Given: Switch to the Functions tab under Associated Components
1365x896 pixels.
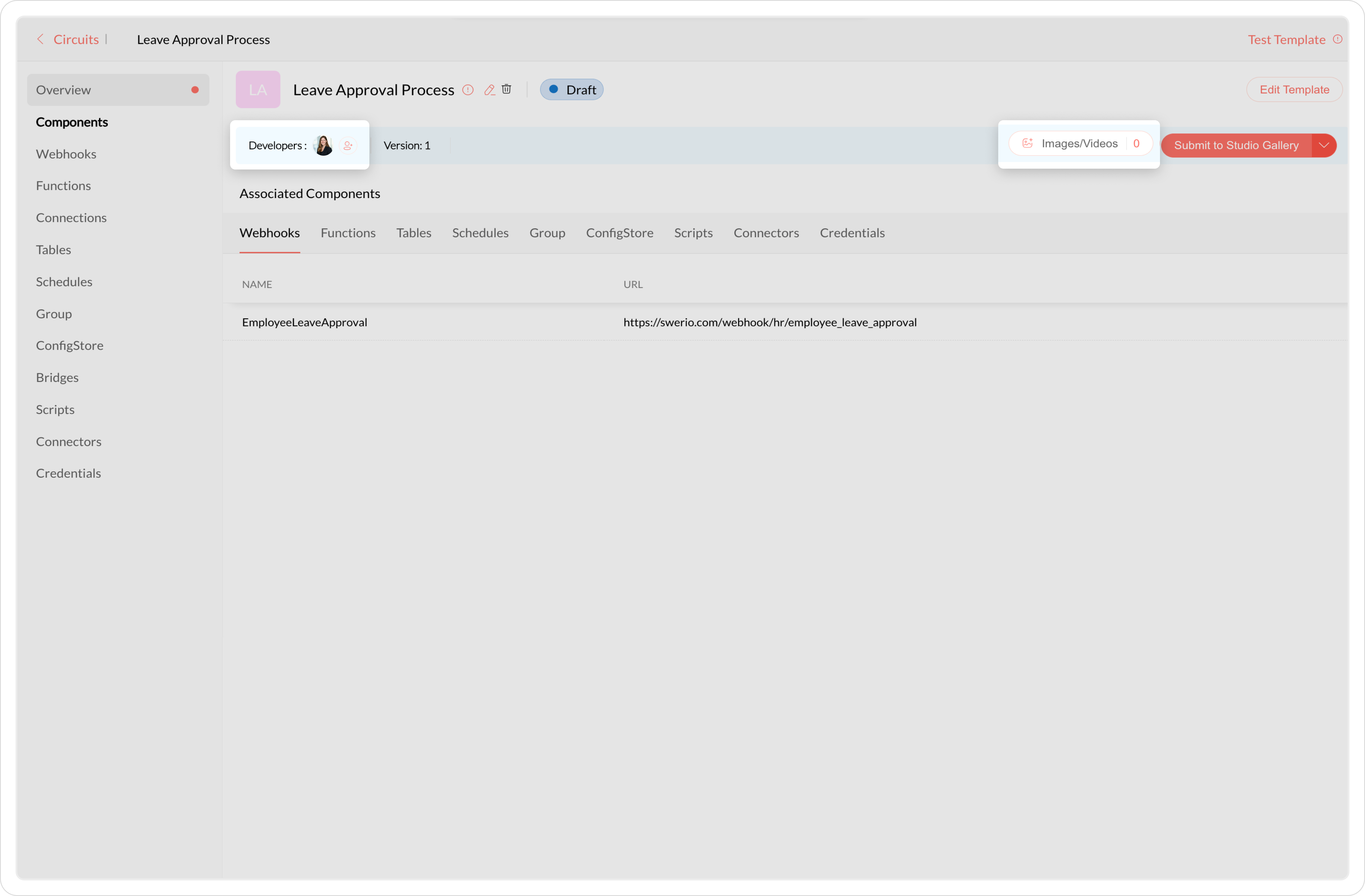Looking at the screenshot, I should pos(347,233).
